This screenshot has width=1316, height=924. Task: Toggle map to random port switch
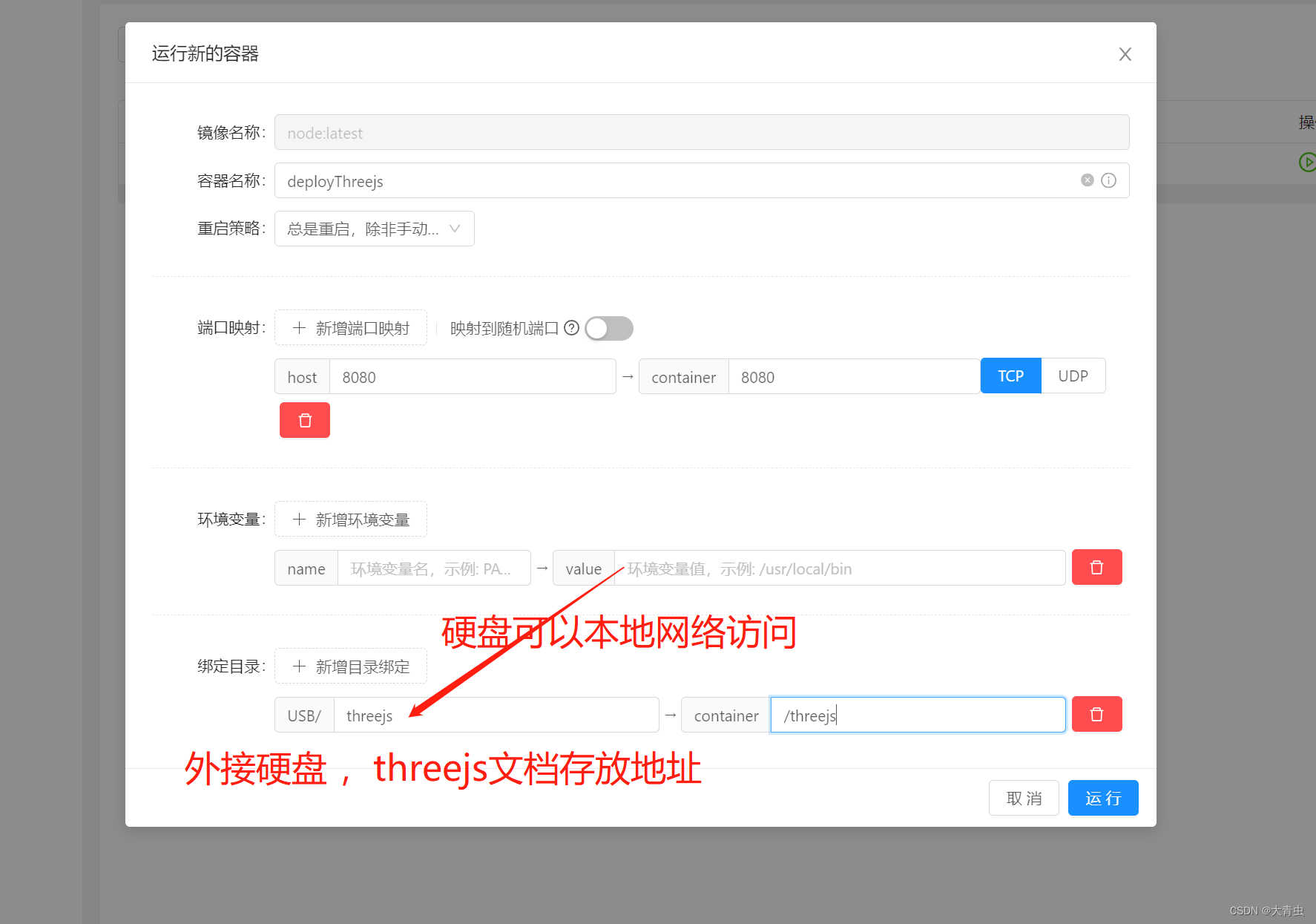pyautogui.click(x=609, y=328)
